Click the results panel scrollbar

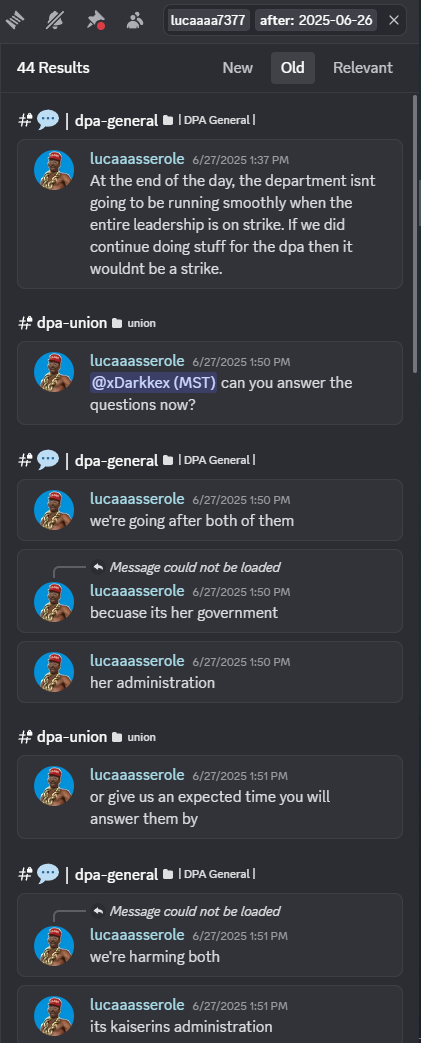(416, 233)
